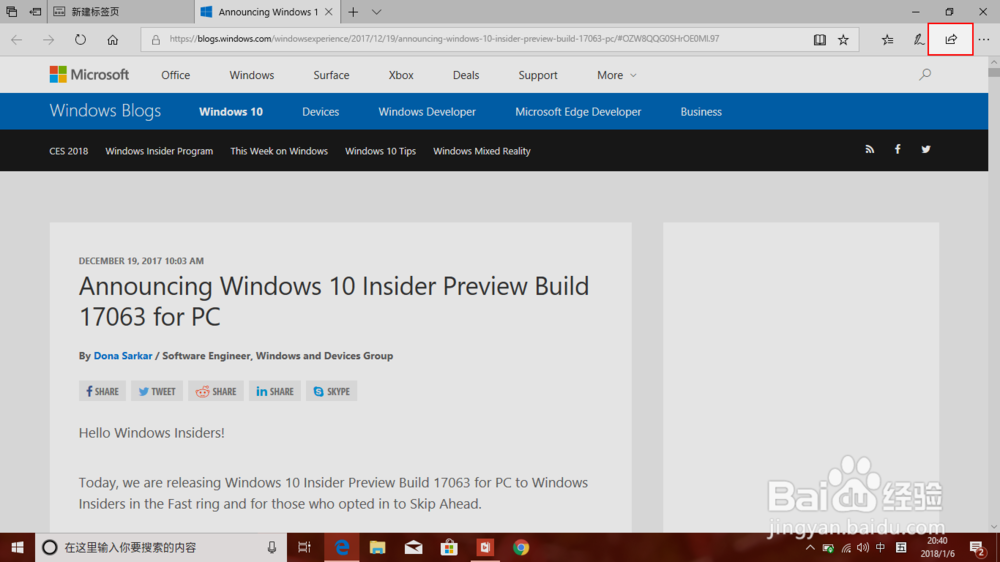Show hidden system tray icons

pyautogui.click(x=810, y=547)
